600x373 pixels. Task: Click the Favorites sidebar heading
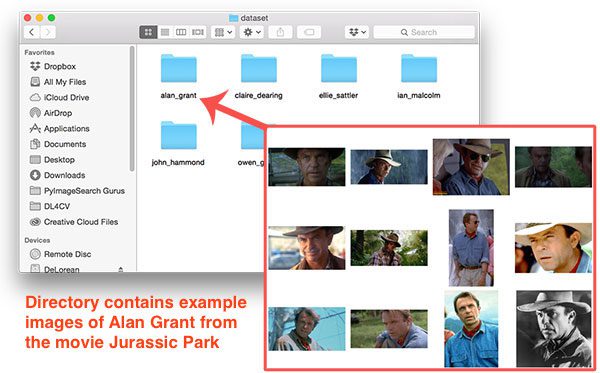39,52
